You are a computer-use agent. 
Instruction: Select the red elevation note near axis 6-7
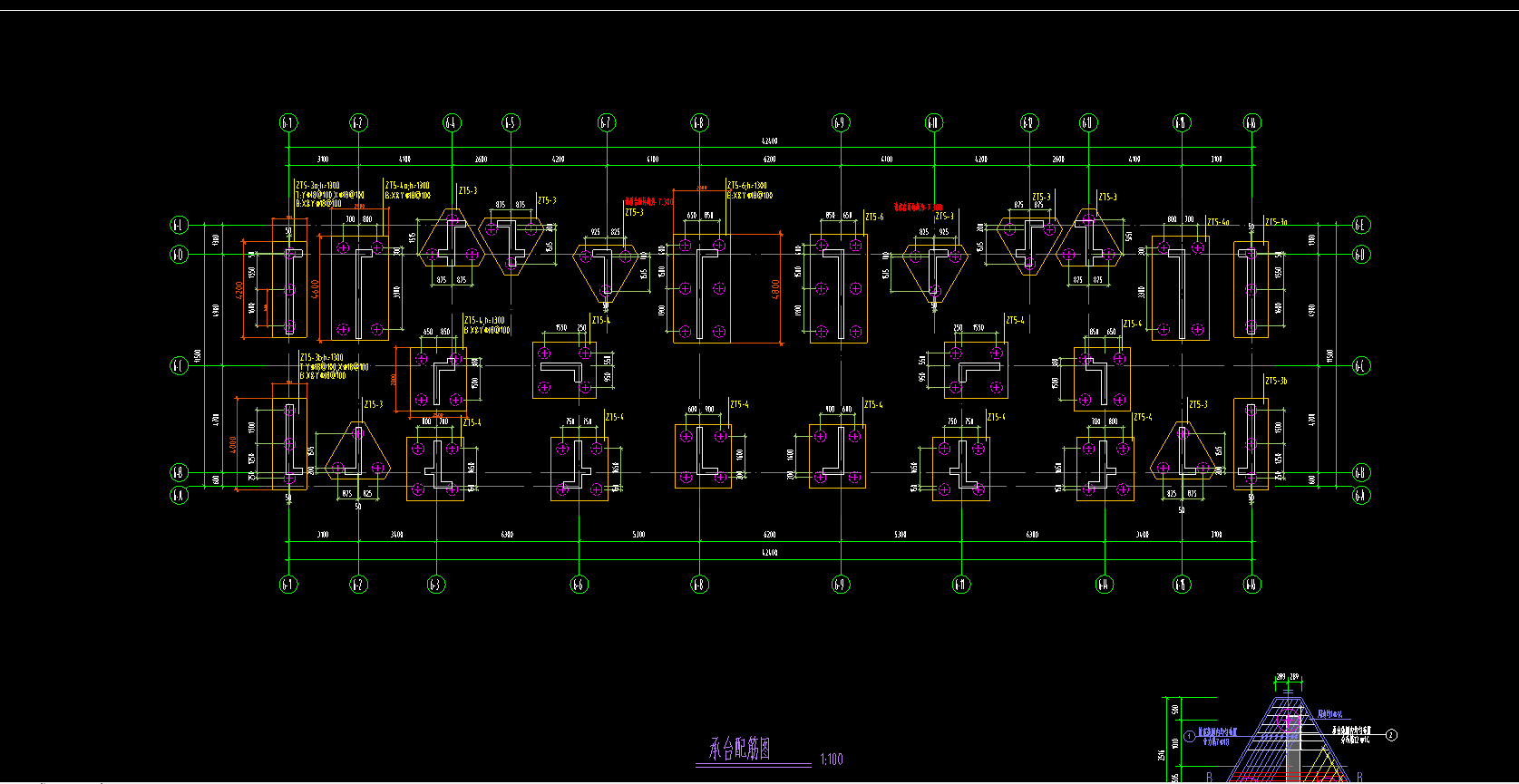648,202
